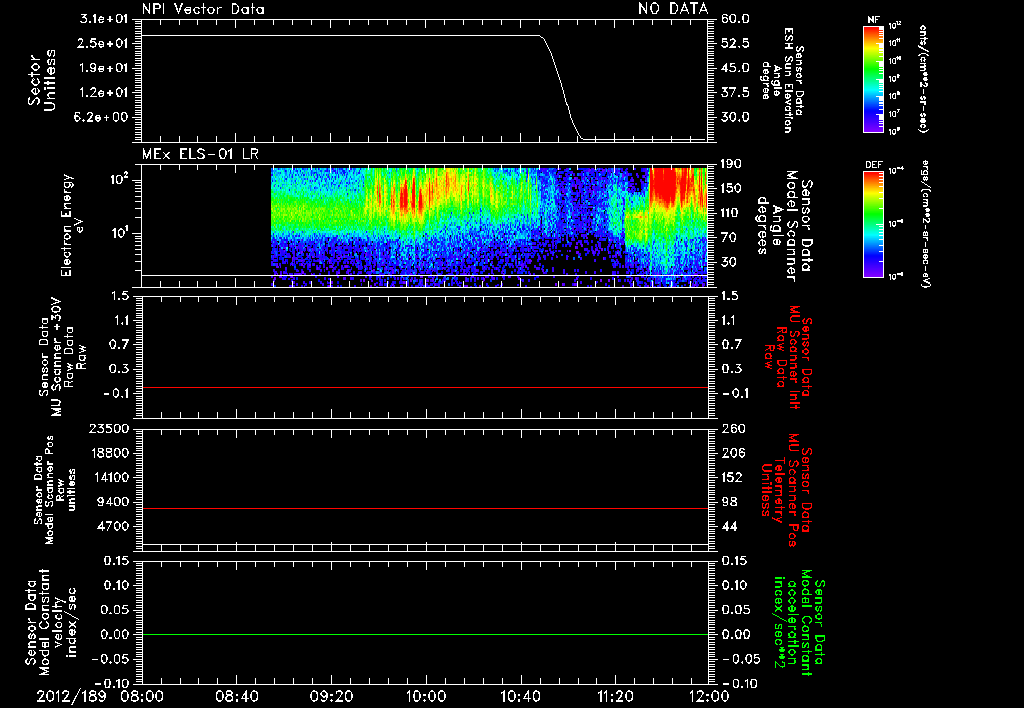Click the electron energy spectrogram plot
The height and width of the screenshot is (708, 1024).
(489, 226)
